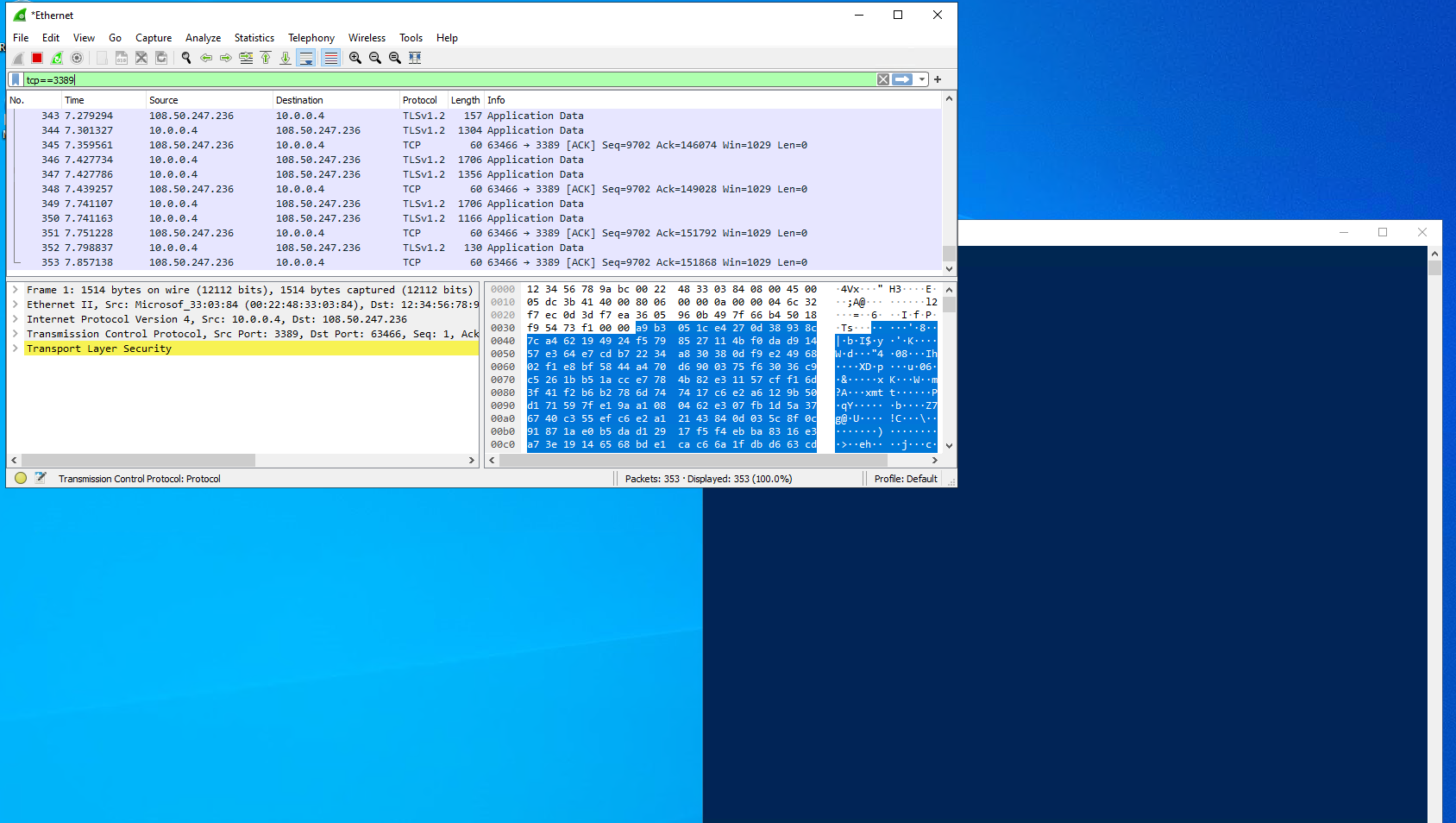The width and height of the screenshot is (1456, 823).
Task: Reload this capture file
Action: [161, 57]
